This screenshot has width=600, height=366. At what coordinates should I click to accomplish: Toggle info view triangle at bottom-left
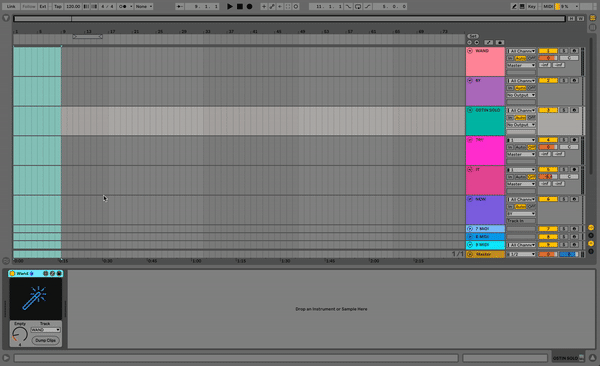point(6,358)
